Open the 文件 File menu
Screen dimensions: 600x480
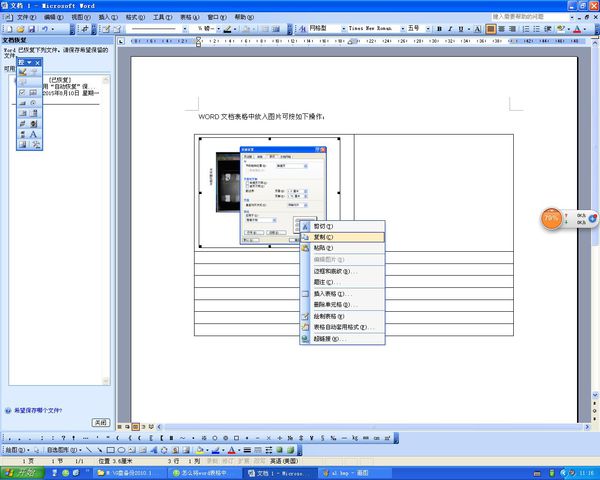(26, 17)
